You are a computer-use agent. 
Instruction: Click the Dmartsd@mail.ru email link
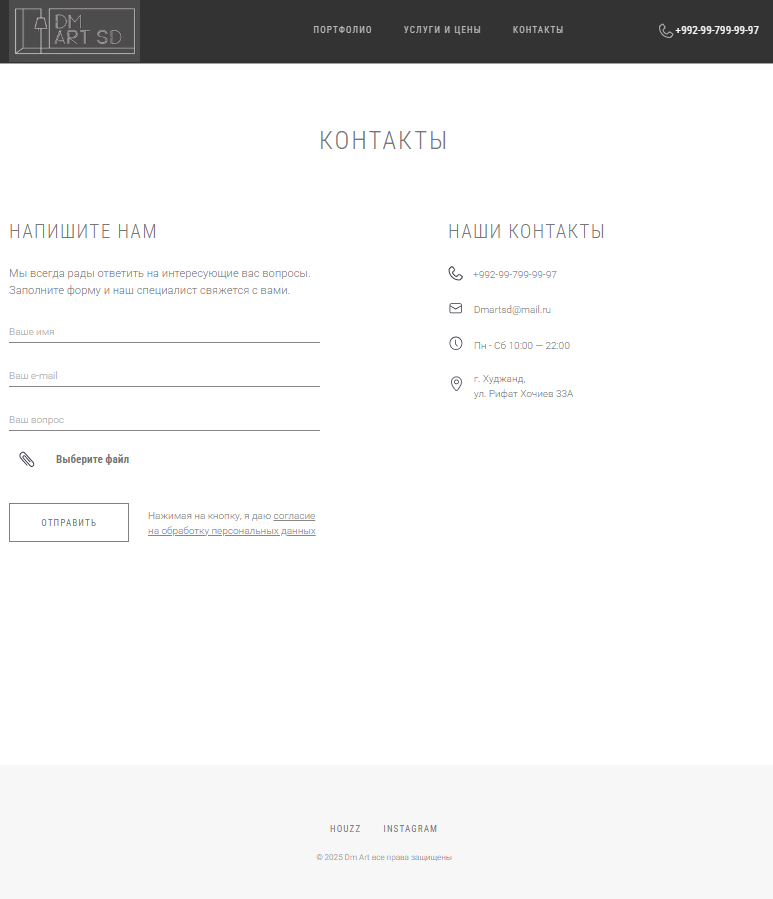pos(512,310)
